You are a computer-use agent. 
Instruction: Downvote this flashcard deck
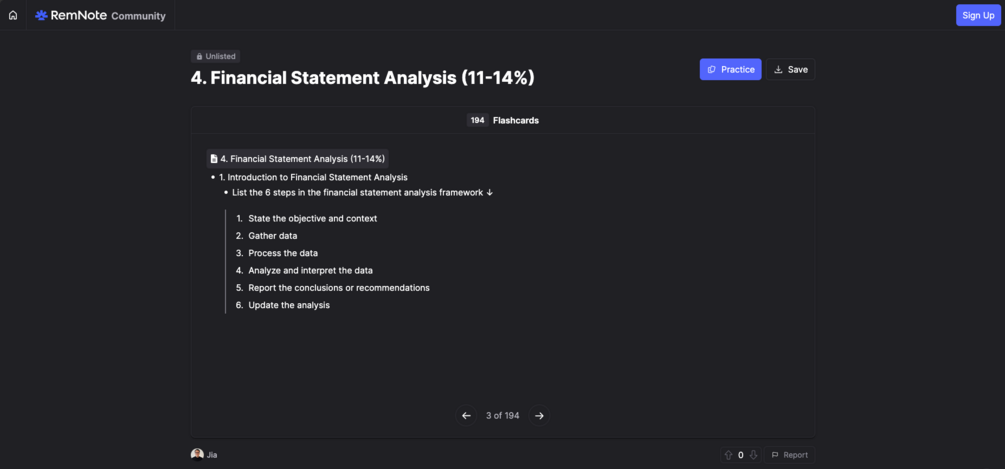pyautogui.click(x=753, y=455)
